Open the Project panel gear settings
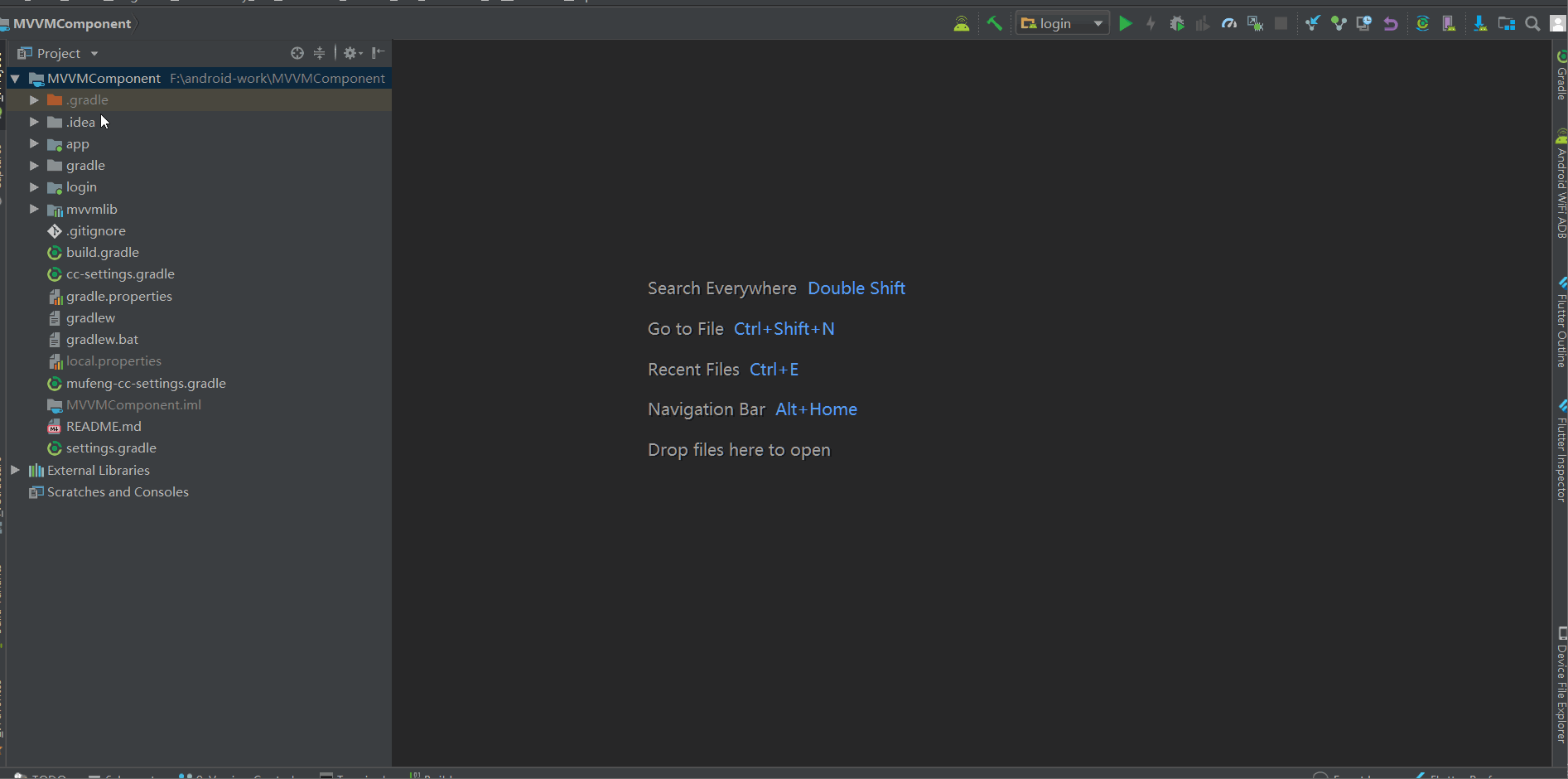Screen dimensions: 1568x779 [x=353, y=53]
